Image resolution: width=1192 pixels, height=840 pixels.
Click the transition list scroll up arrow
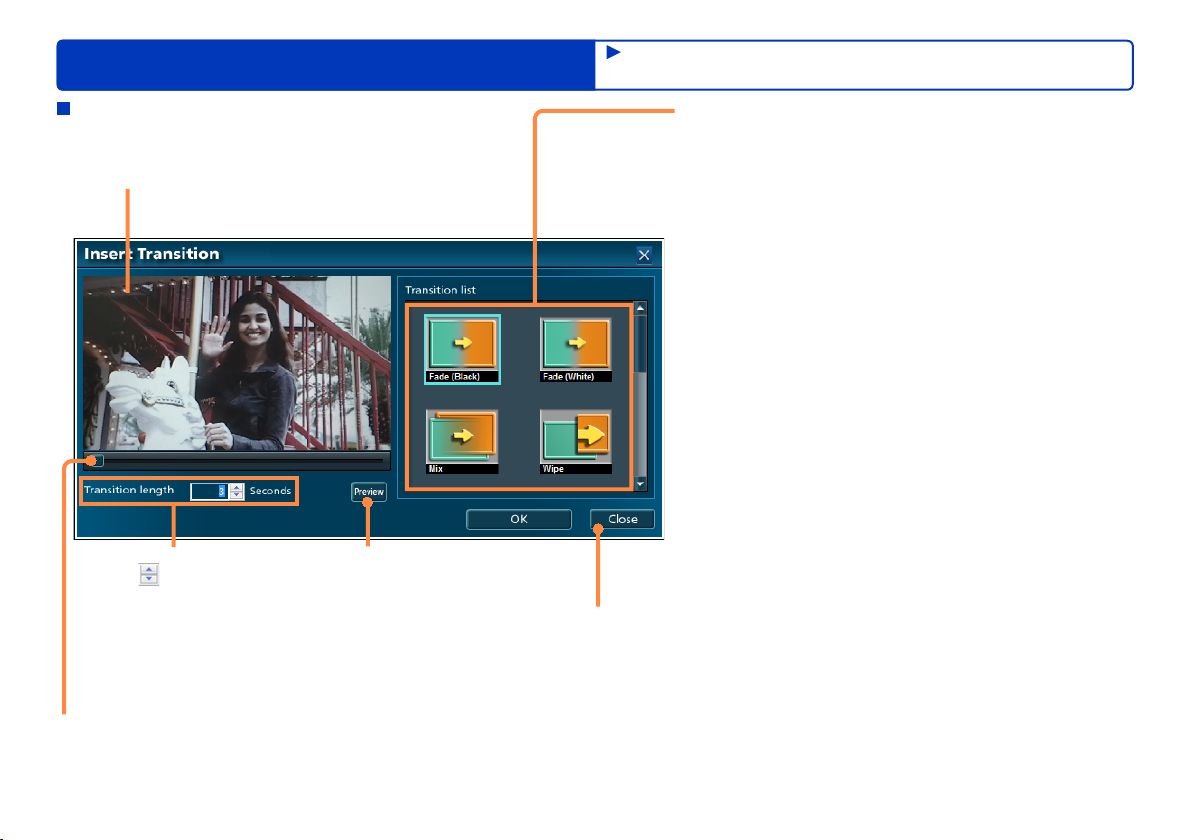click(640, 308)
